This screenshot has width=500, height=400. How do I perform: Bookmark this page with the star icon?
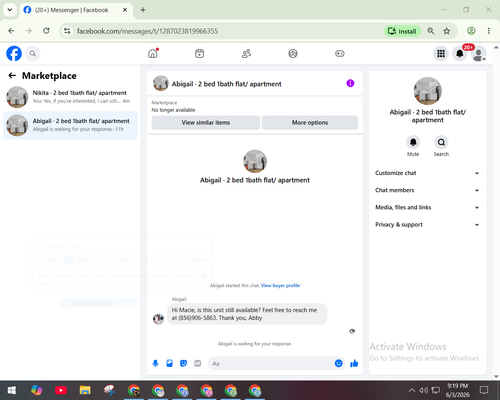pos(447,31)
